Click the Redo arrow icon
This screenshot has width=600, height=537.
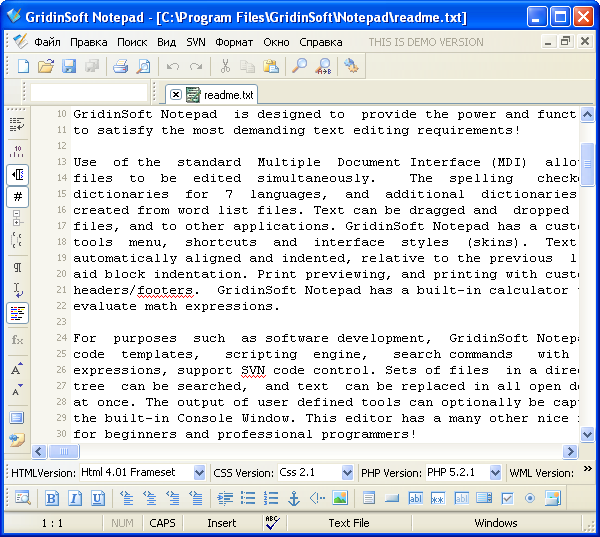point(196,67)
